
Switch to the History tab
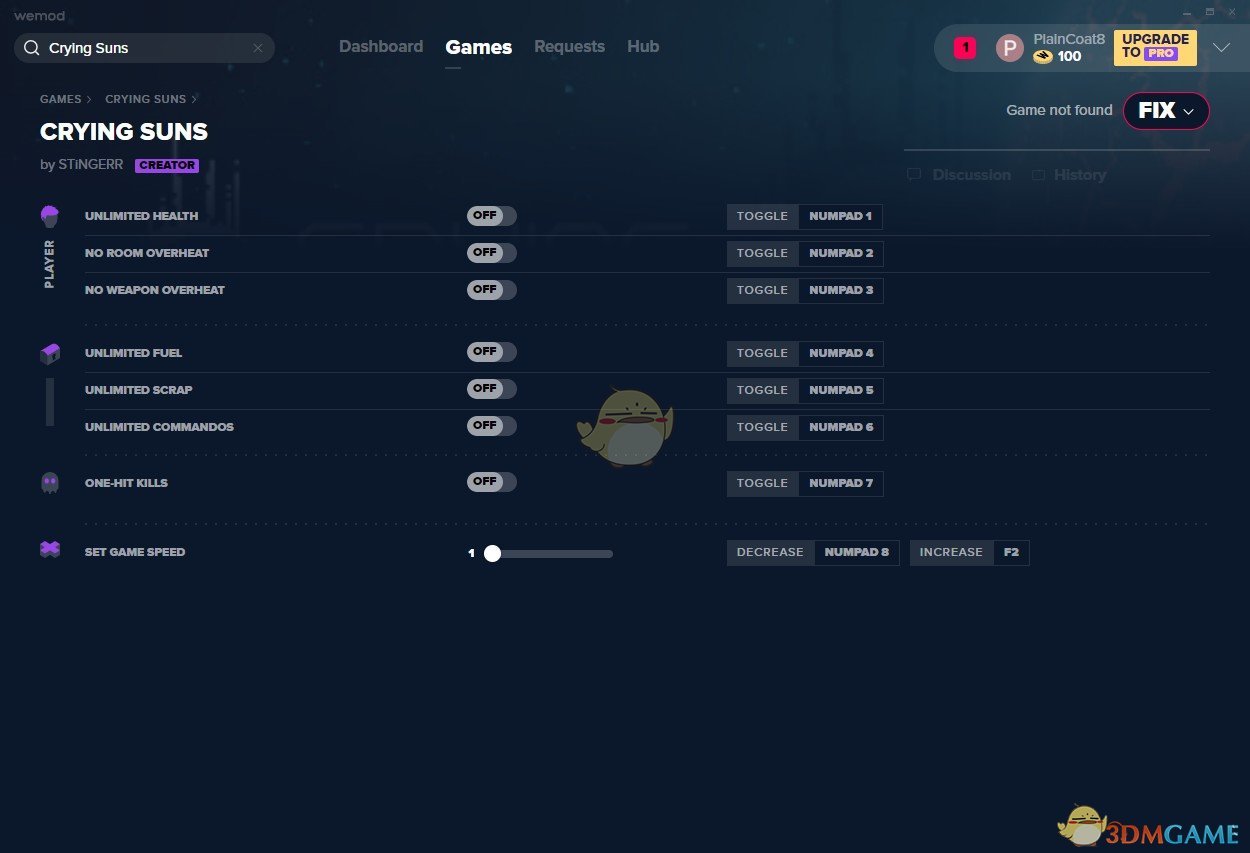(x=1080, y=174)
